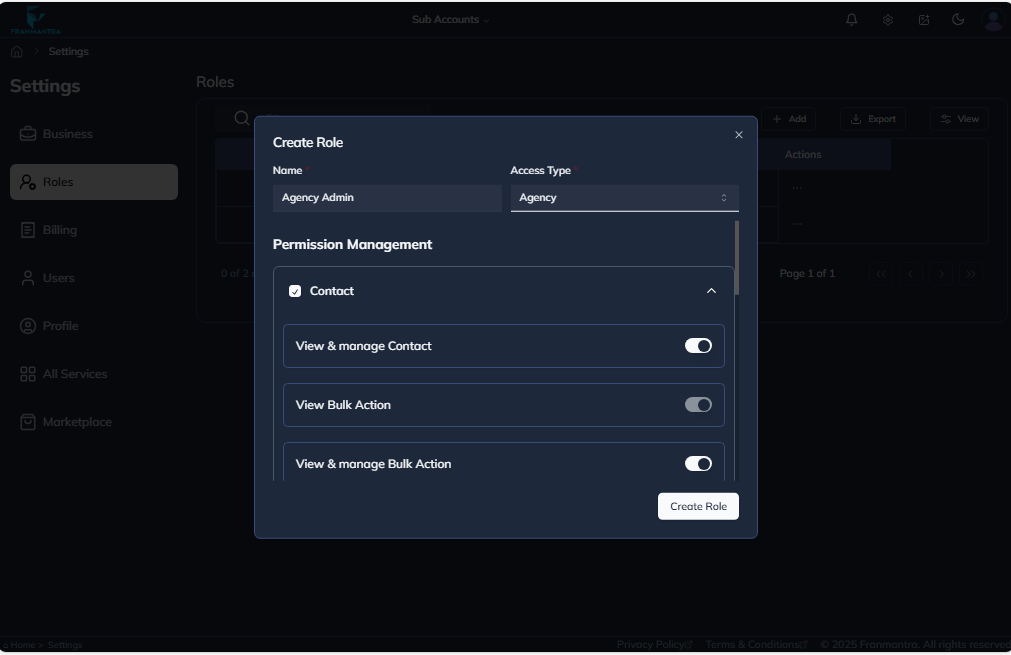Open the Sub Accounts dropdown
Screen dimensions: 1011x655
[449, 19]
